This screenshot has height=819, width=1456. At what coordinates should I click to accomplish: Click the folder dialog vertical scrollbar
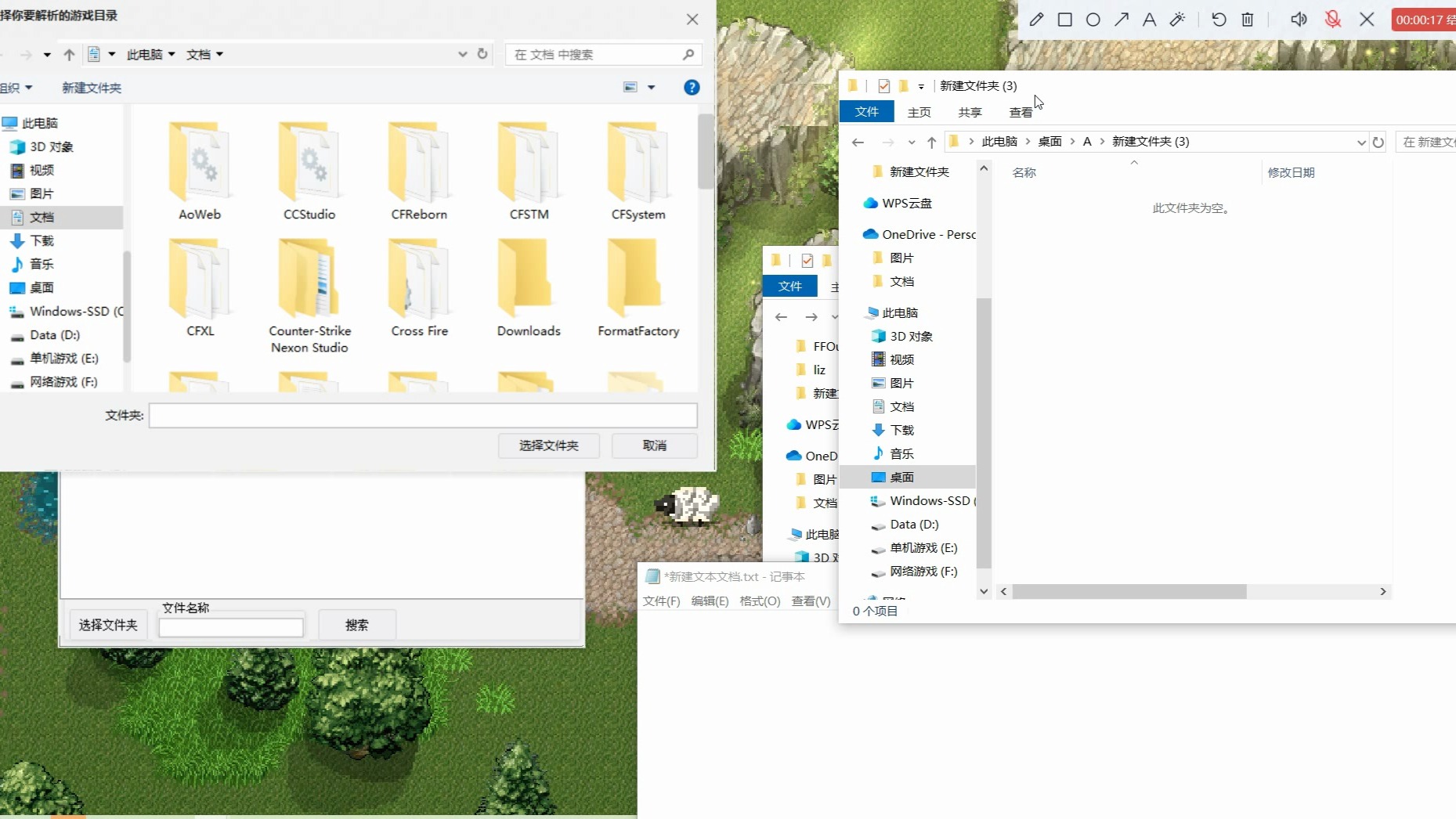[706, 151]
